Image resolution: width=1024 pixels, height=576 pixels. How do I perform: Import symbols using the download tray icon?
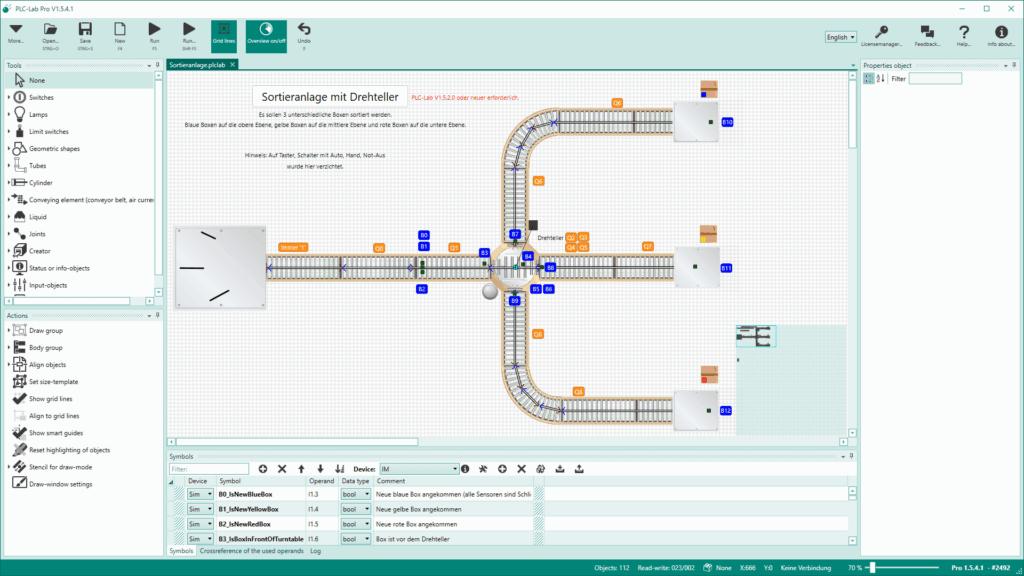pyautogui.click(x=560, y=469)
